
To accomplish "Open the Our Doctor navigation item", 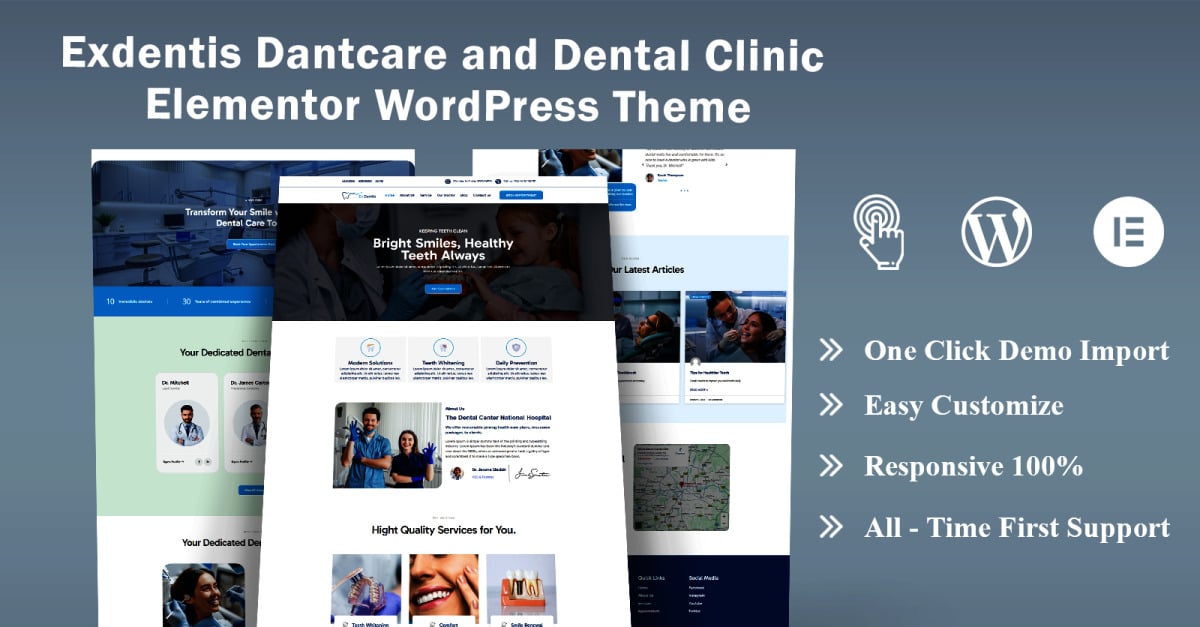I will [446, 195].
